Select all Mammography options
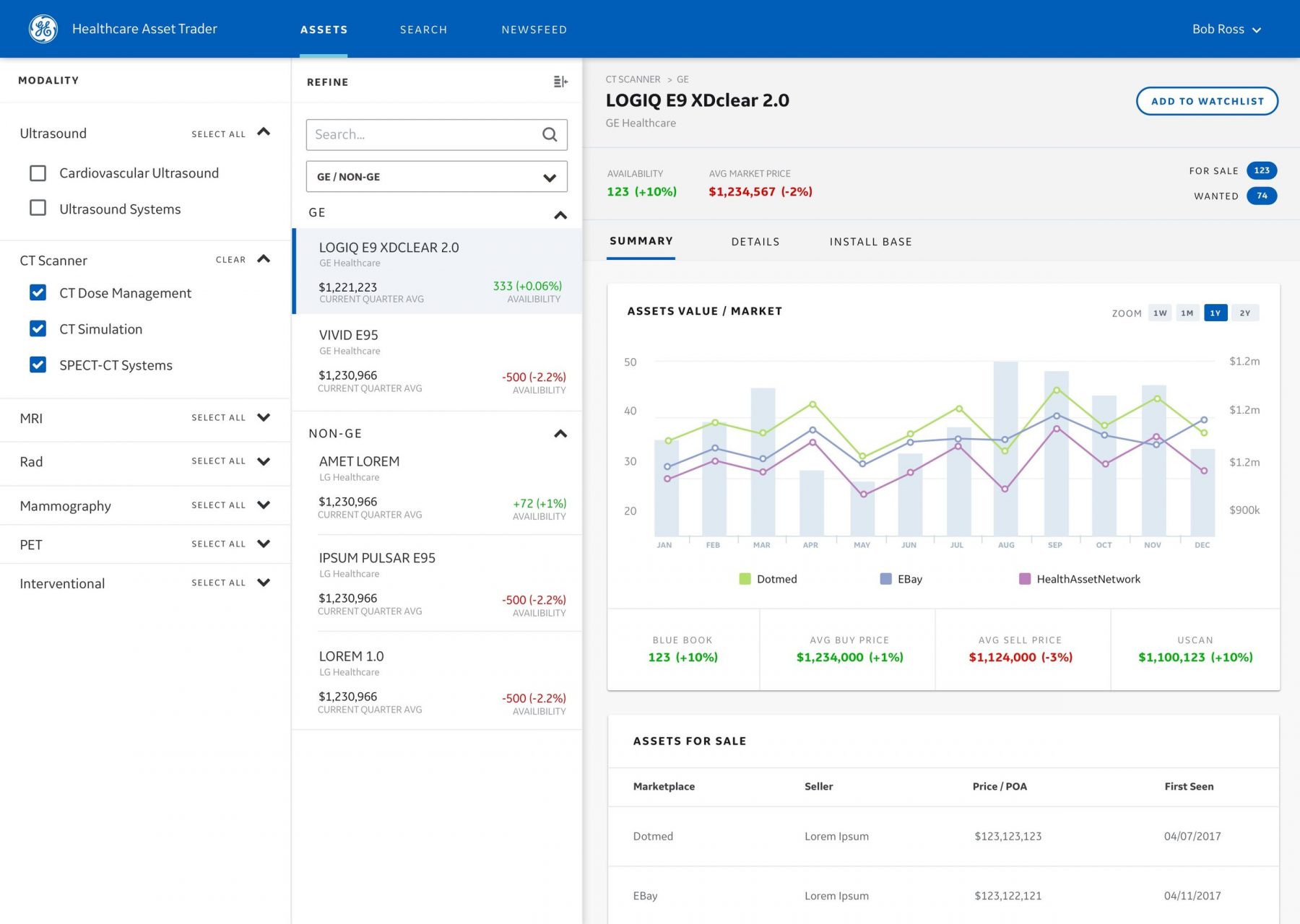 (218, 505)
